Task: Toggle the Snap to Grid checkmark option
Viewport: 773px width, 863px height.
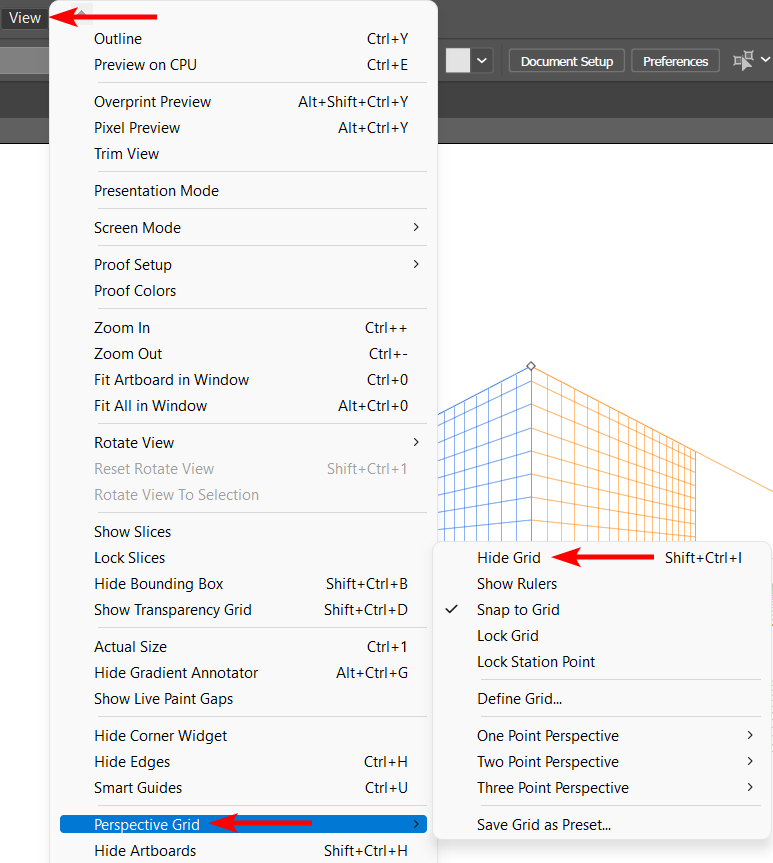Action: pos(518,610)
